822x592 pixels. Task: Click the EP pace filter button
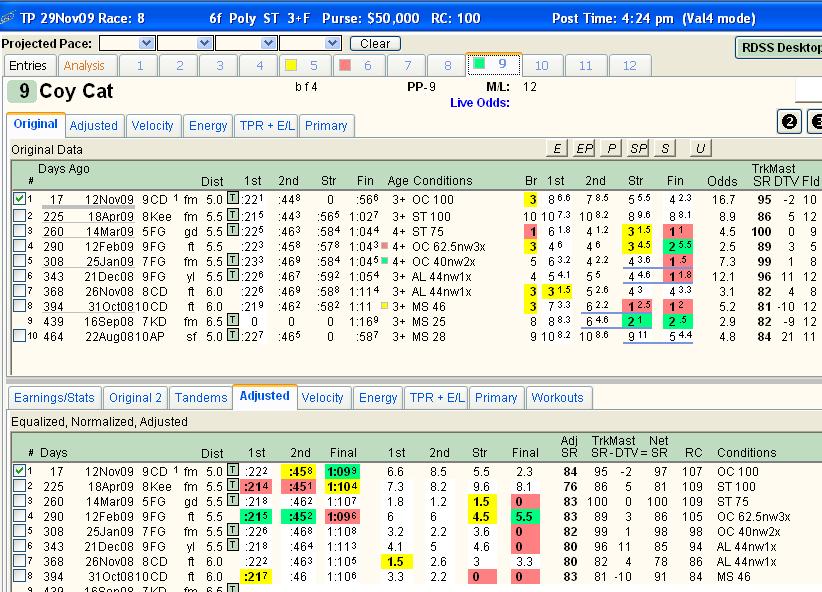click(584, 148)
